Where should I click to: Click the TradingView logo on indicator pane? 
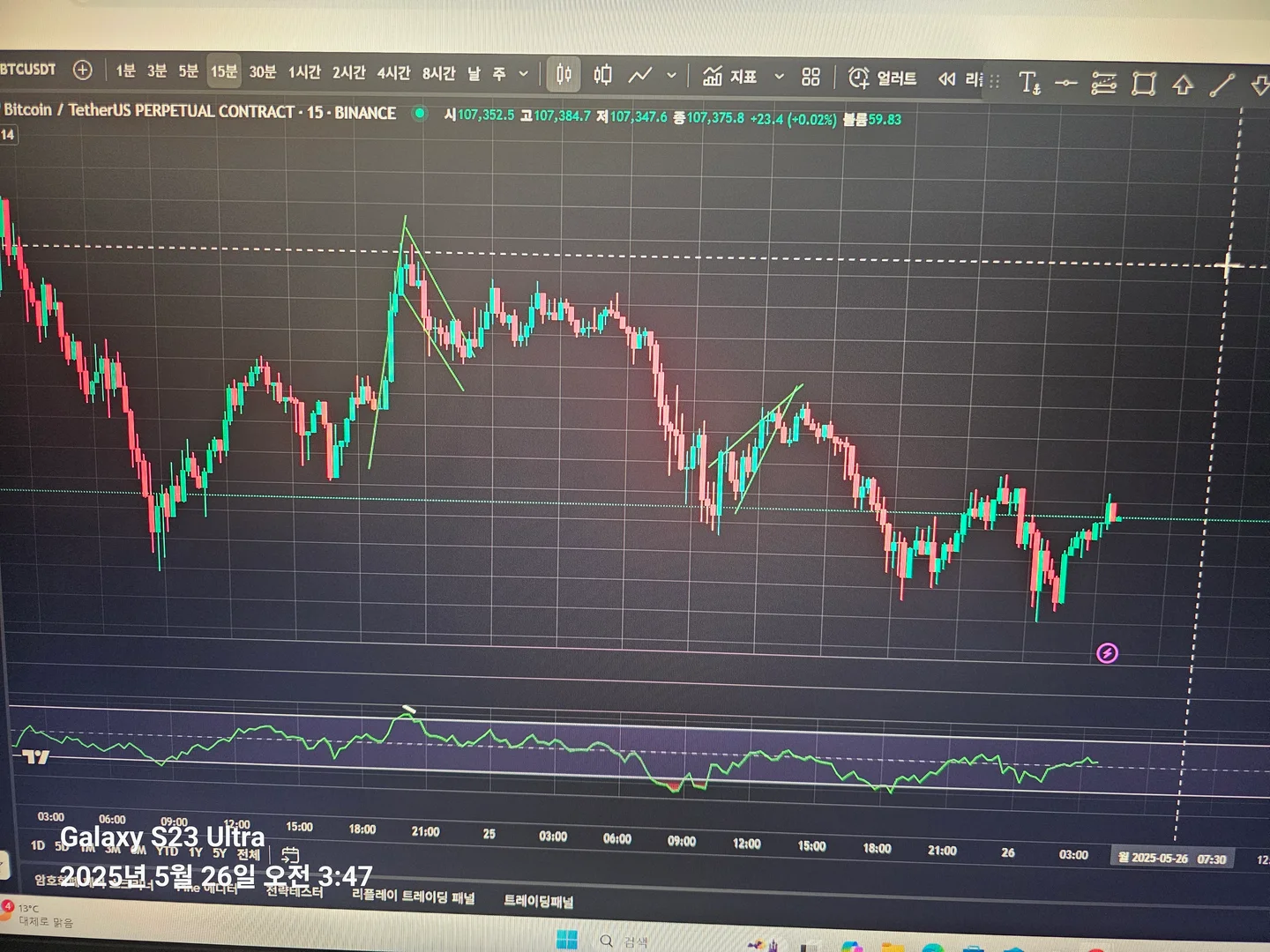35,756
